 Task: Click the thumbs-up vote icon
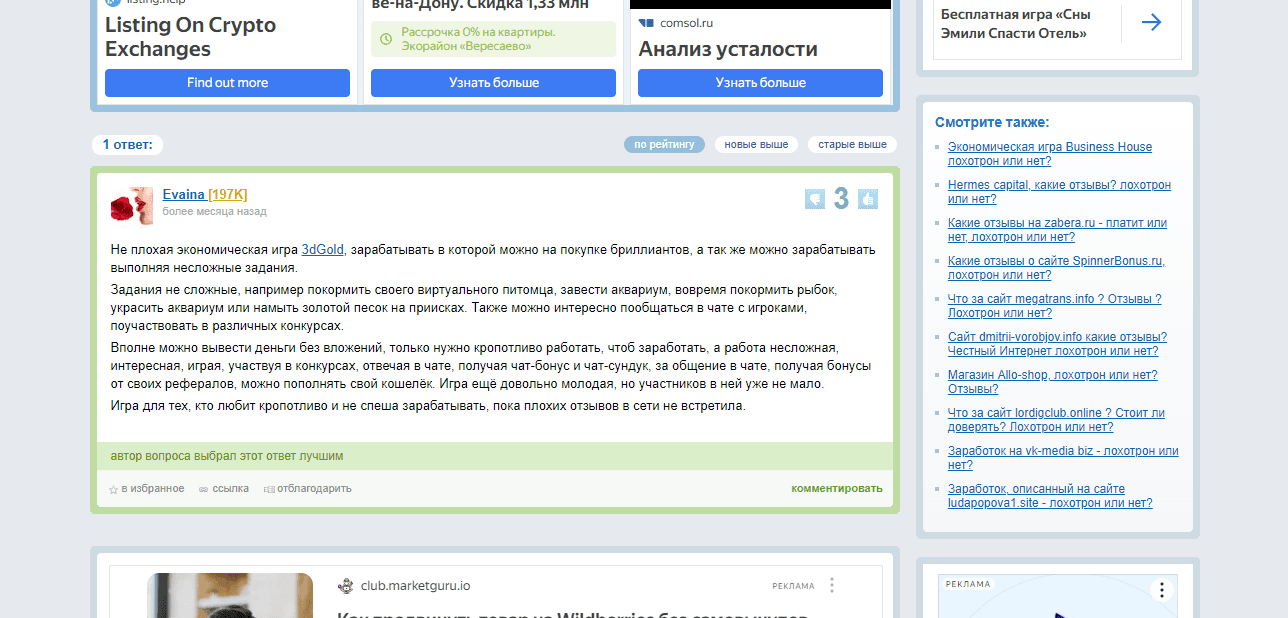tap(867, 199)
